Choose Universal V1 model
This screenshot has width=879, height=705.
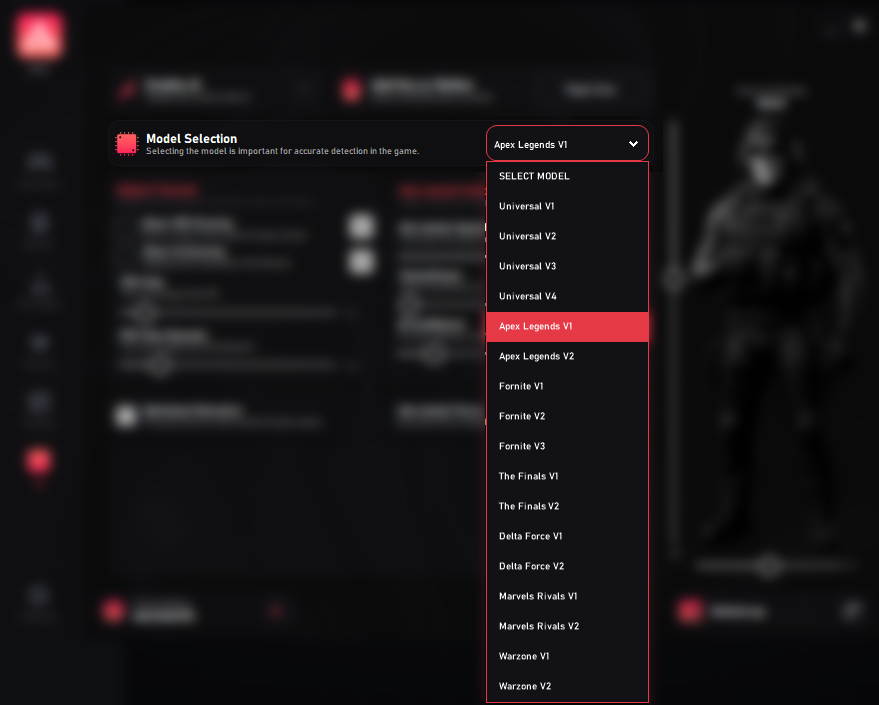(567, 206)
